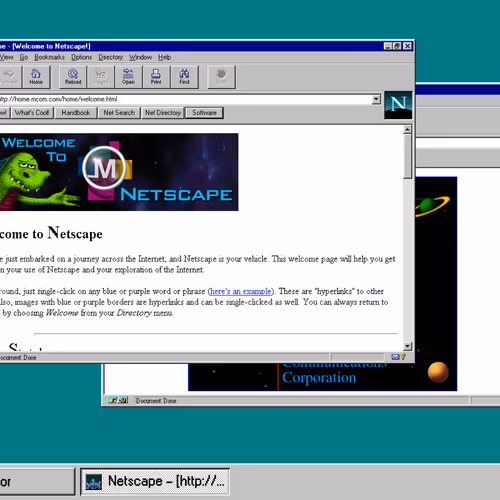Click the Software directory button
The width and height of the screenshot is (500, 500).
[204, 113]
